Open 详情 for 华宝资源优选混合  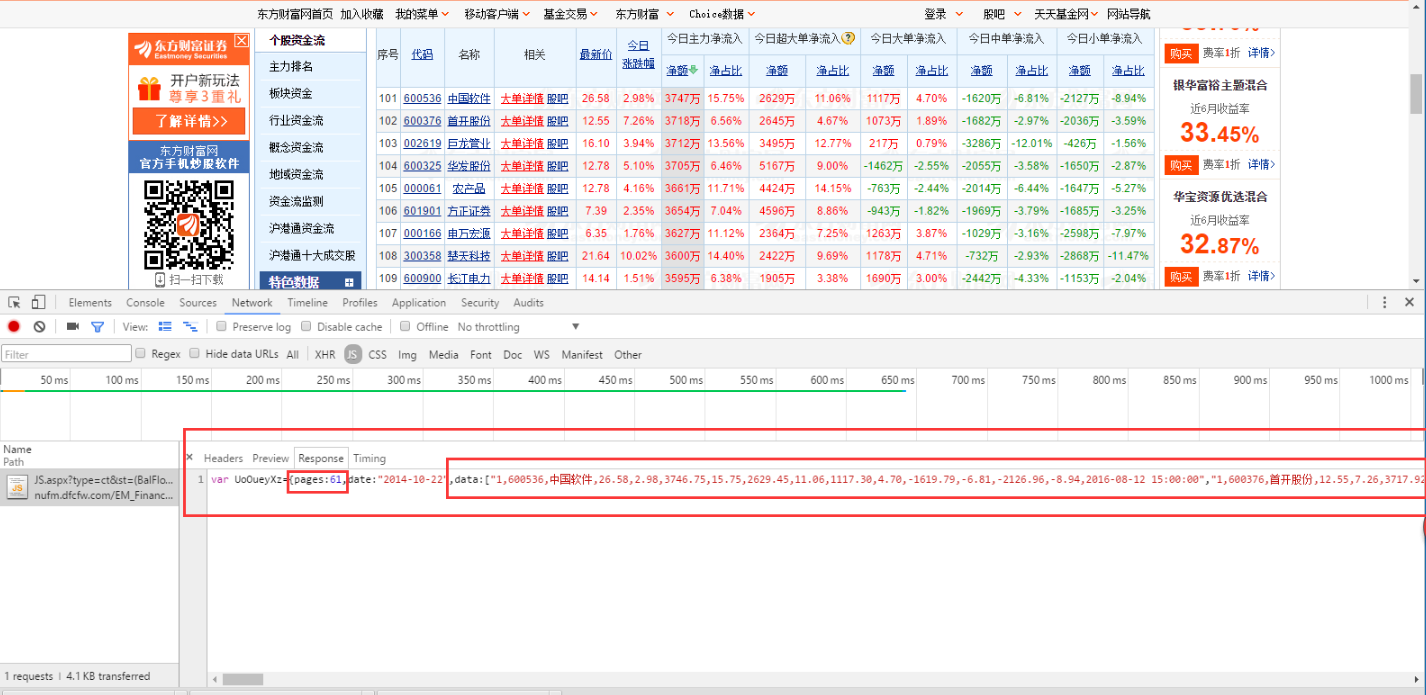pyautogui.click(x=1260, y=275)
